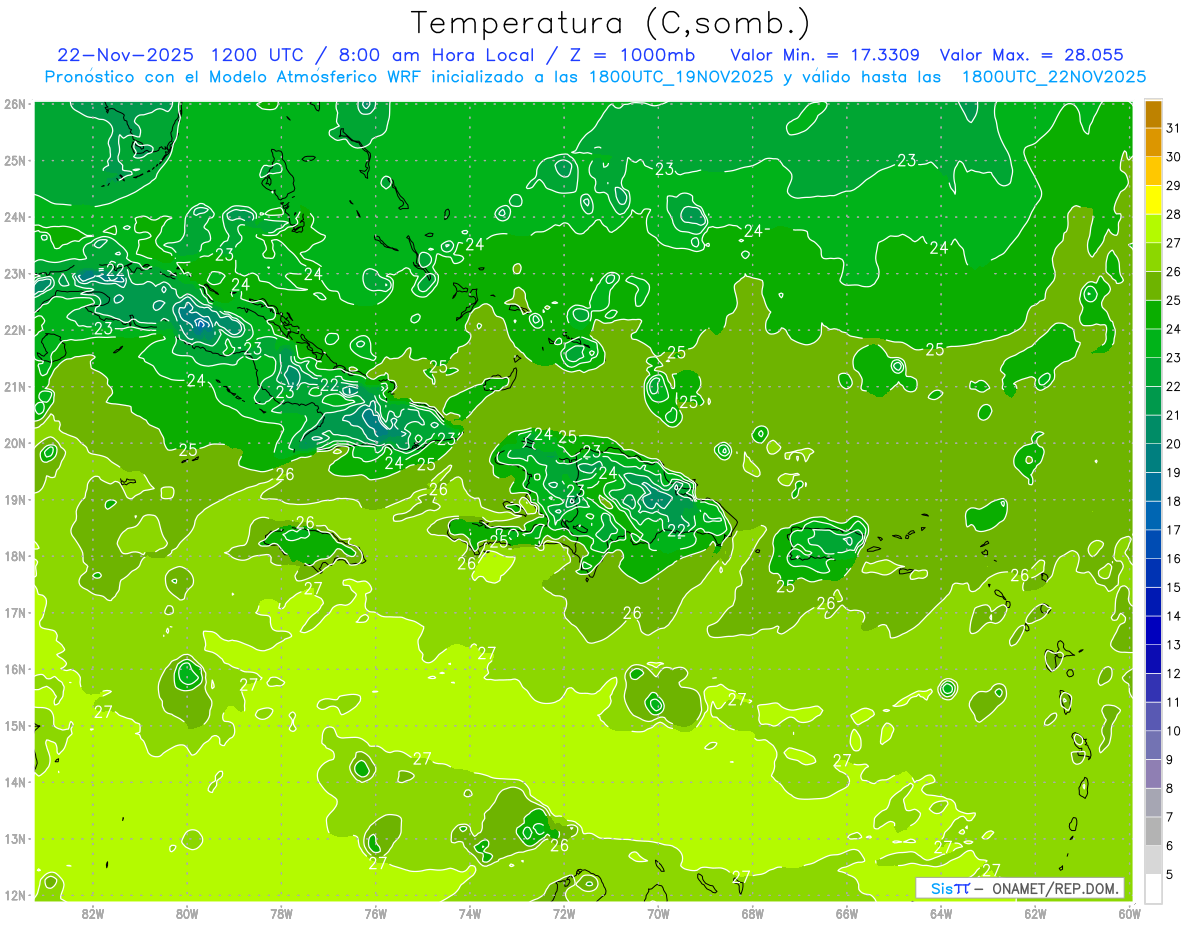The image size is (1200, 927).
Task: Pick the orange swatch between 30 and 31
Action: (1153, 142)
